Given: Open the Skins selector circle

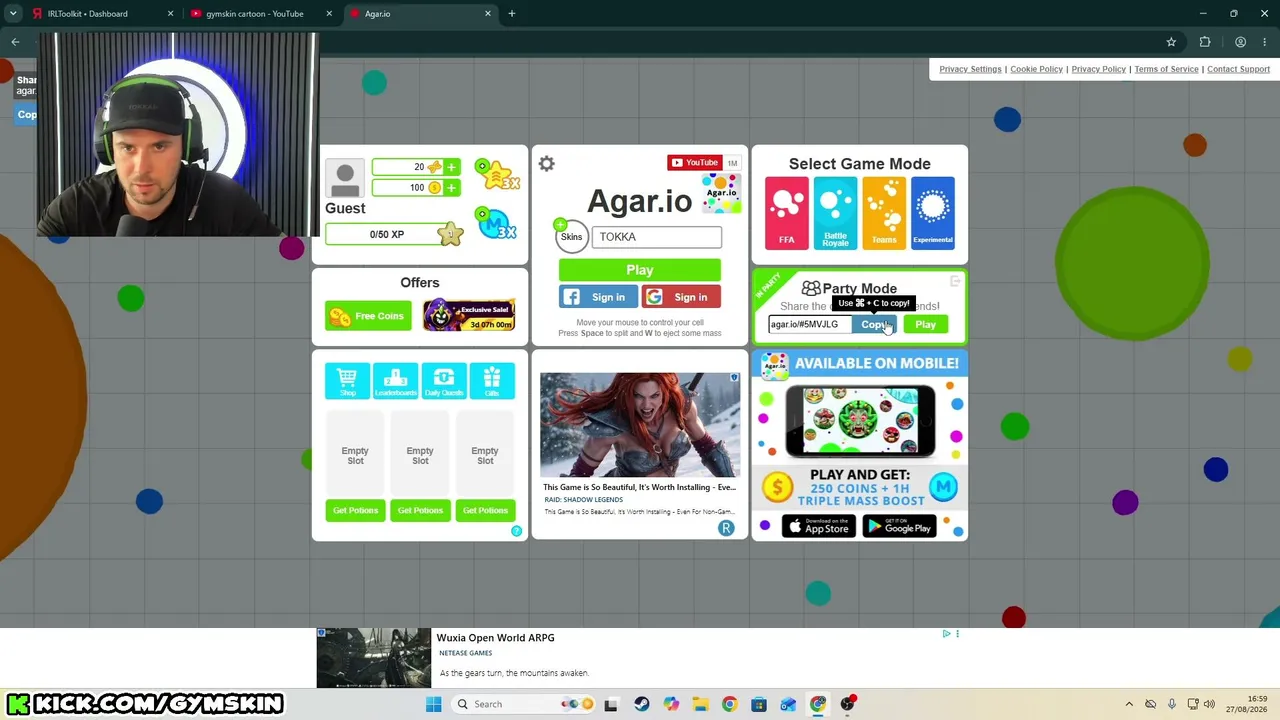Looking at the screenshot, I should click(x=571, y=237).
